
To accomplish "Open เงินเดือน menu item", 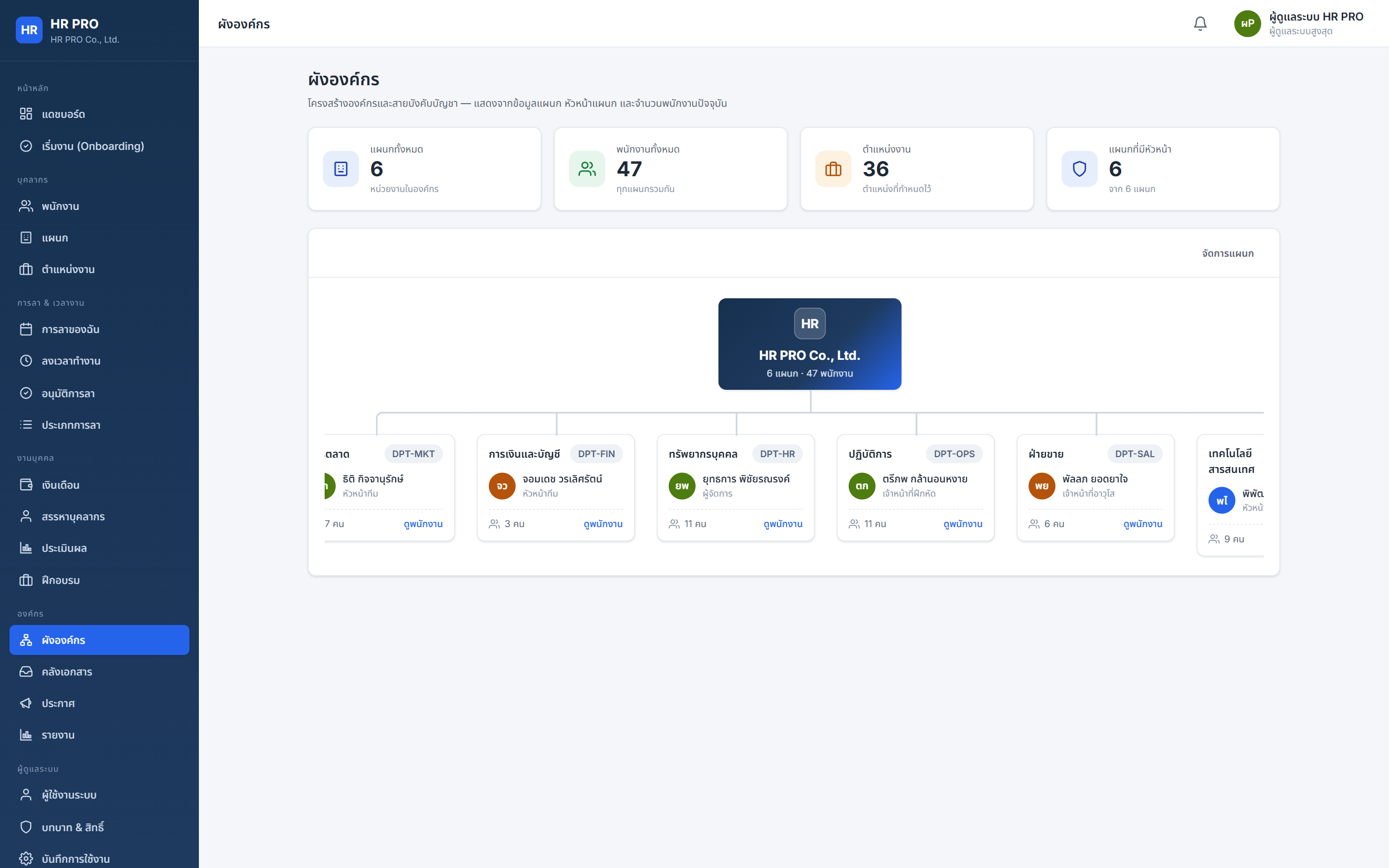I will [99, 485].
